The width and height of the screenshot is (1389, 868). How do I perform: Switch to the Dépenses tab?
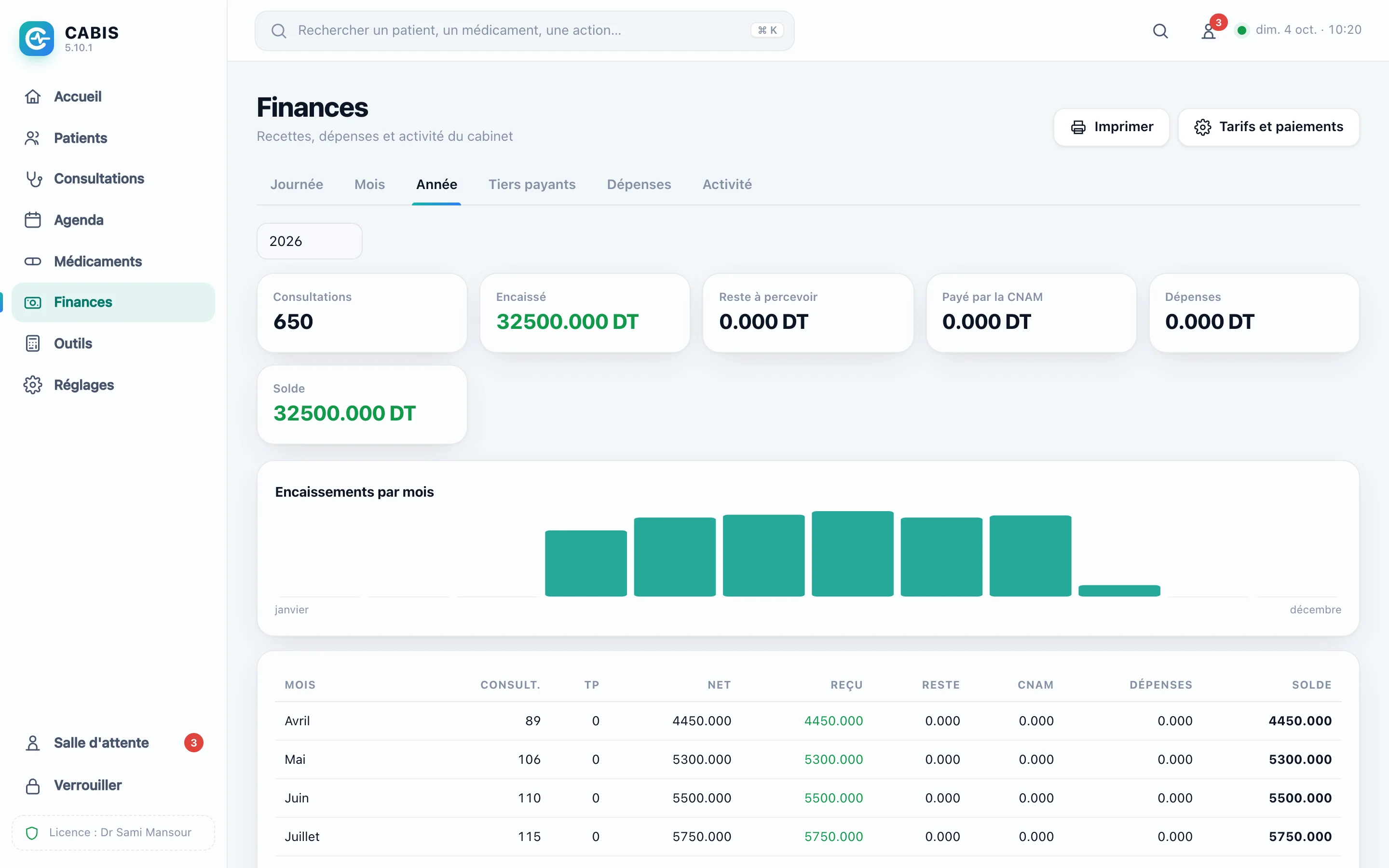point(639,184)
